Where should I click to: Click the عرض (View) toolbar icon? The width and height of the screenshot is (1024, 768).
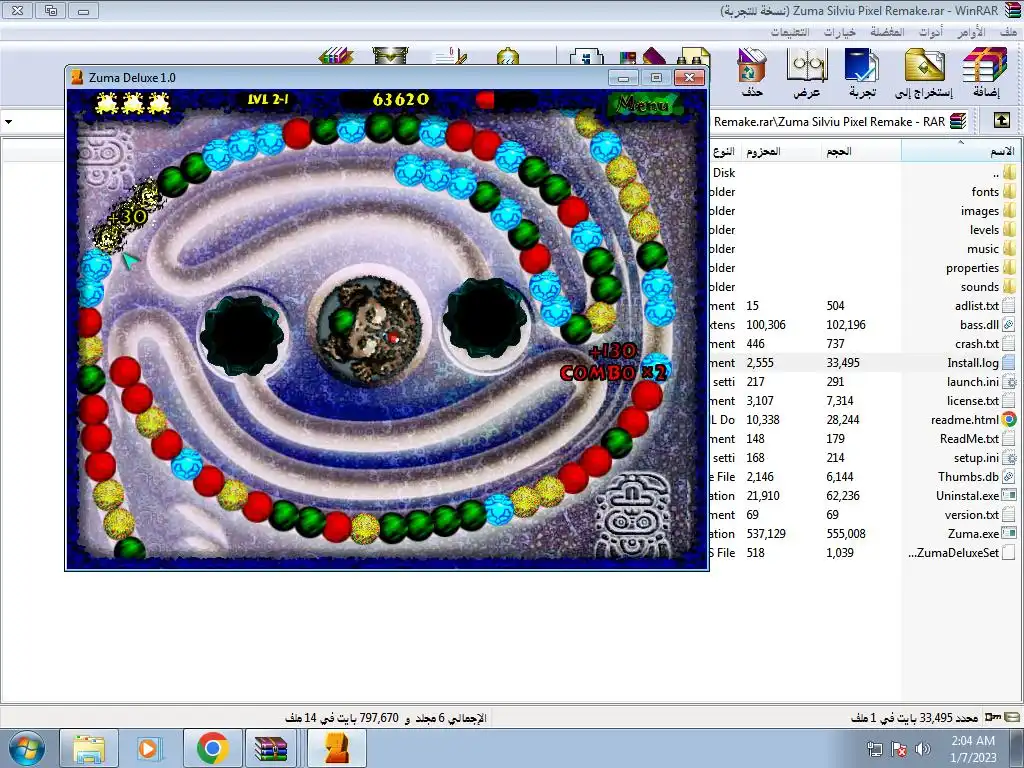click(x=807, y=72)
